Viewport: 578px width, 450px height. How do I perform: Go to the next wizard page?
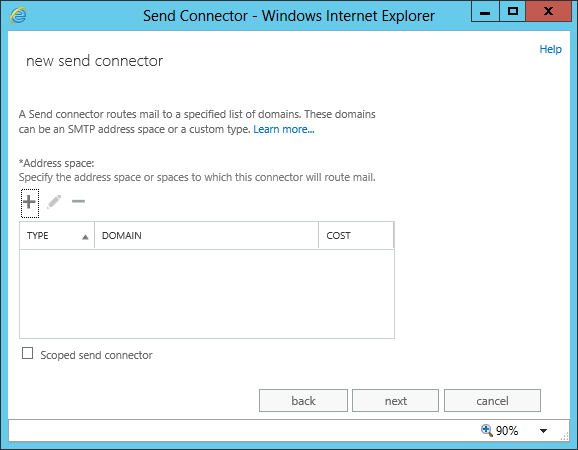[x=396, y=401]
